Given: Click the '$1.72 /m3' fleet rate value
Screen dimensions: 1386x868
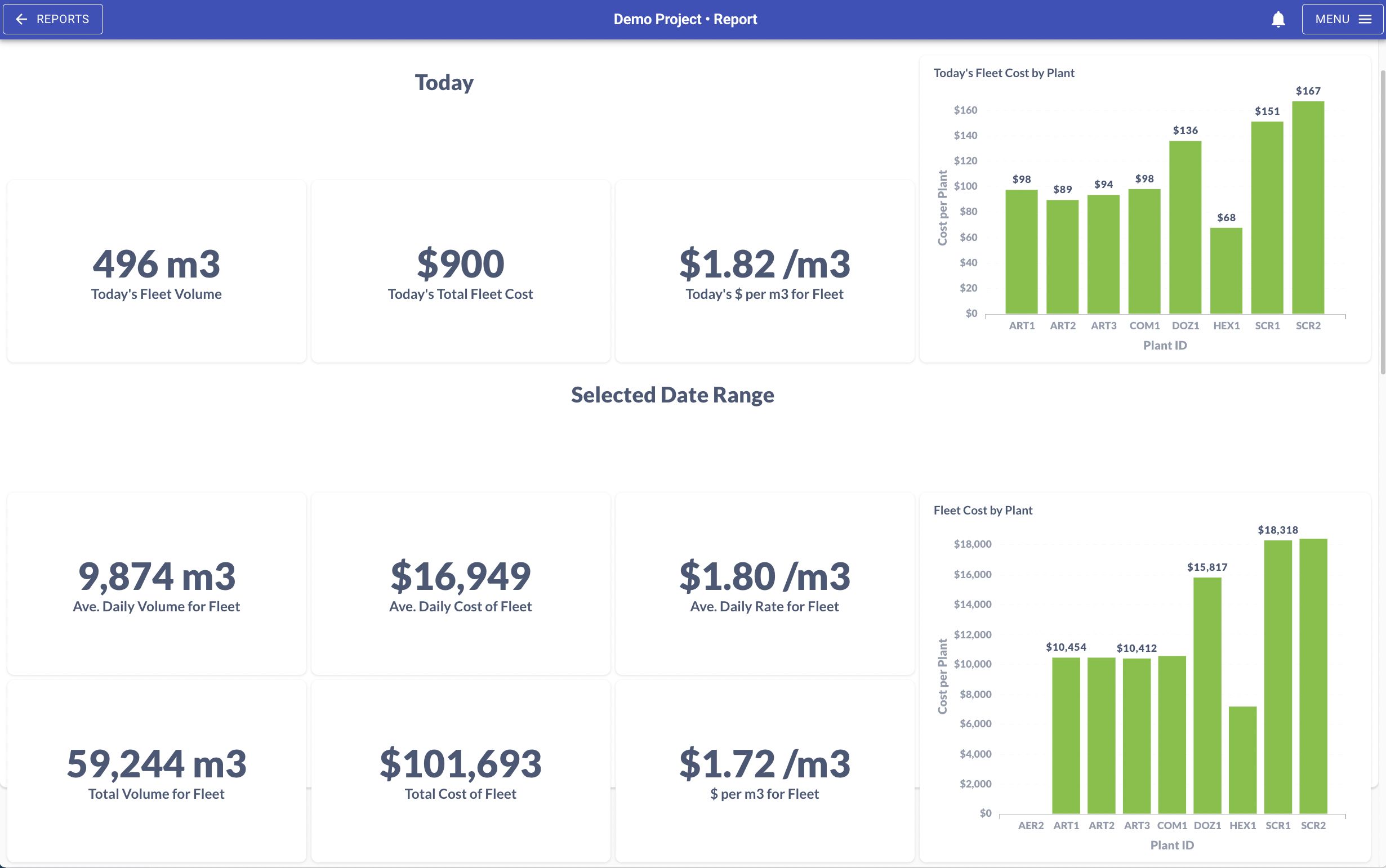Looking at the screenshot, I should click(764, 764).
